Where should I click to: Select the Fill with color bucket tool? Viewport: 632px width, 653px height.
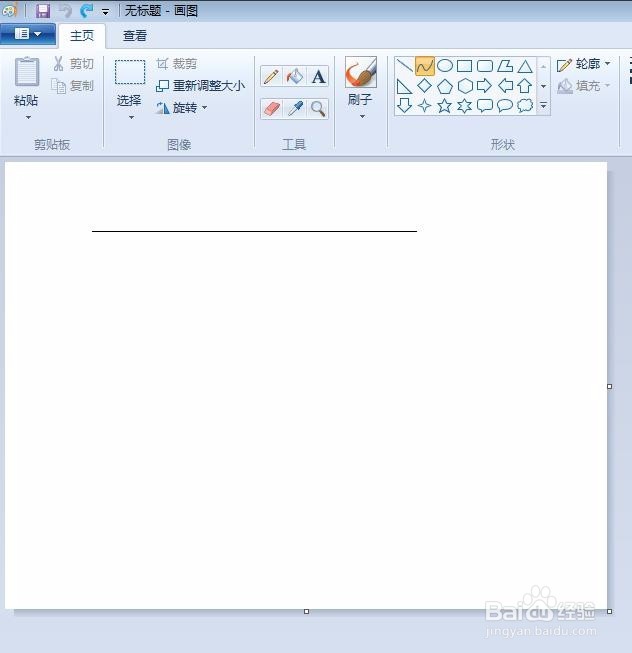click(x=295, y=77)
